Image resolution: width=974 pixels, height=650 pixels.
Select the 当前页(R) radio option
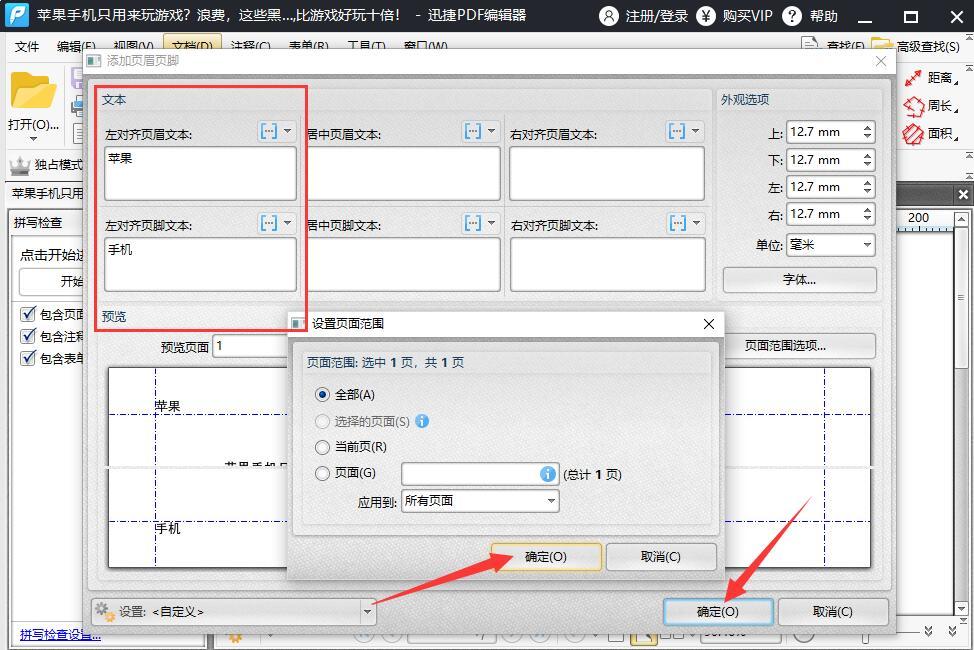pyautogui.click(x=322, y=447)
